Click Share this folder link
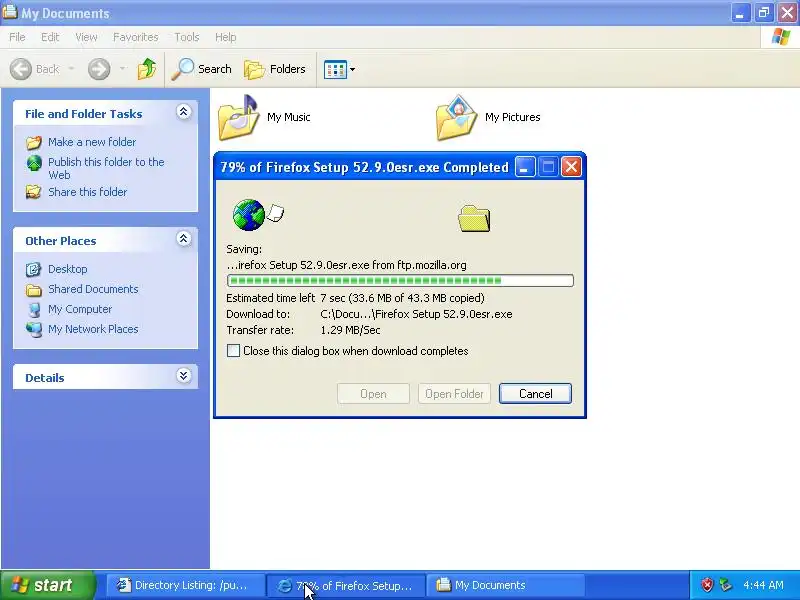The height and width of the screenshot is (600, 800). 87,192
